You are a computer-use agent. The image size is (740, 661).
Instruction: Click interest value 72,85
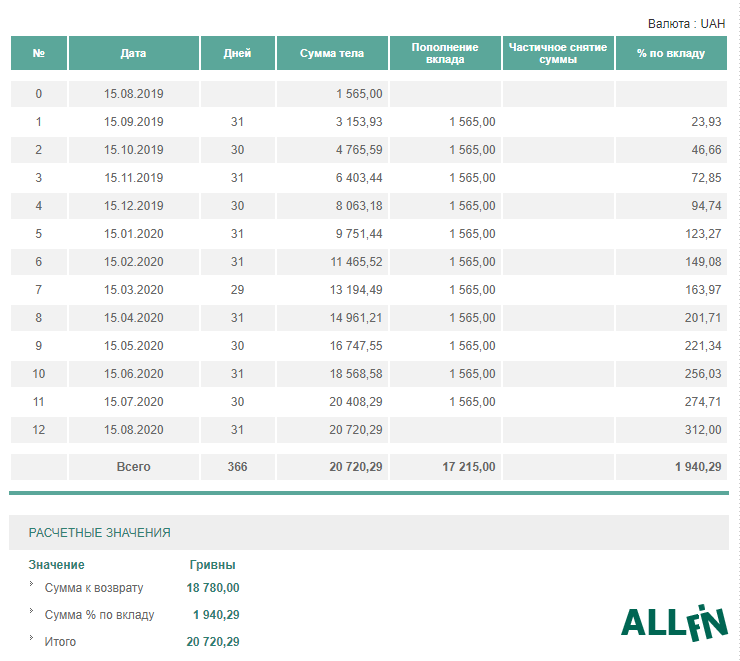706,178
